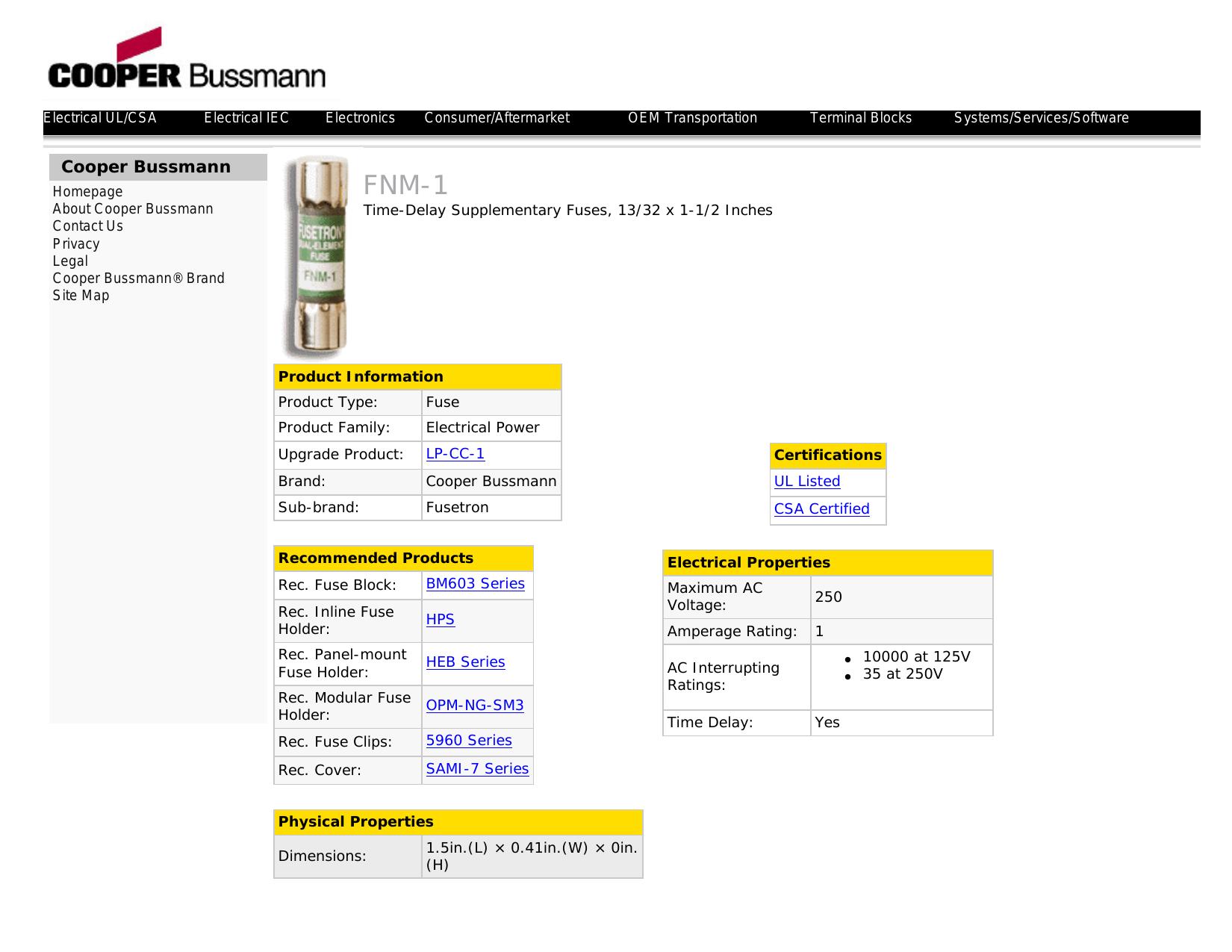Click the Product Information table header
The image size is (1232, 952).
[417, 377]
